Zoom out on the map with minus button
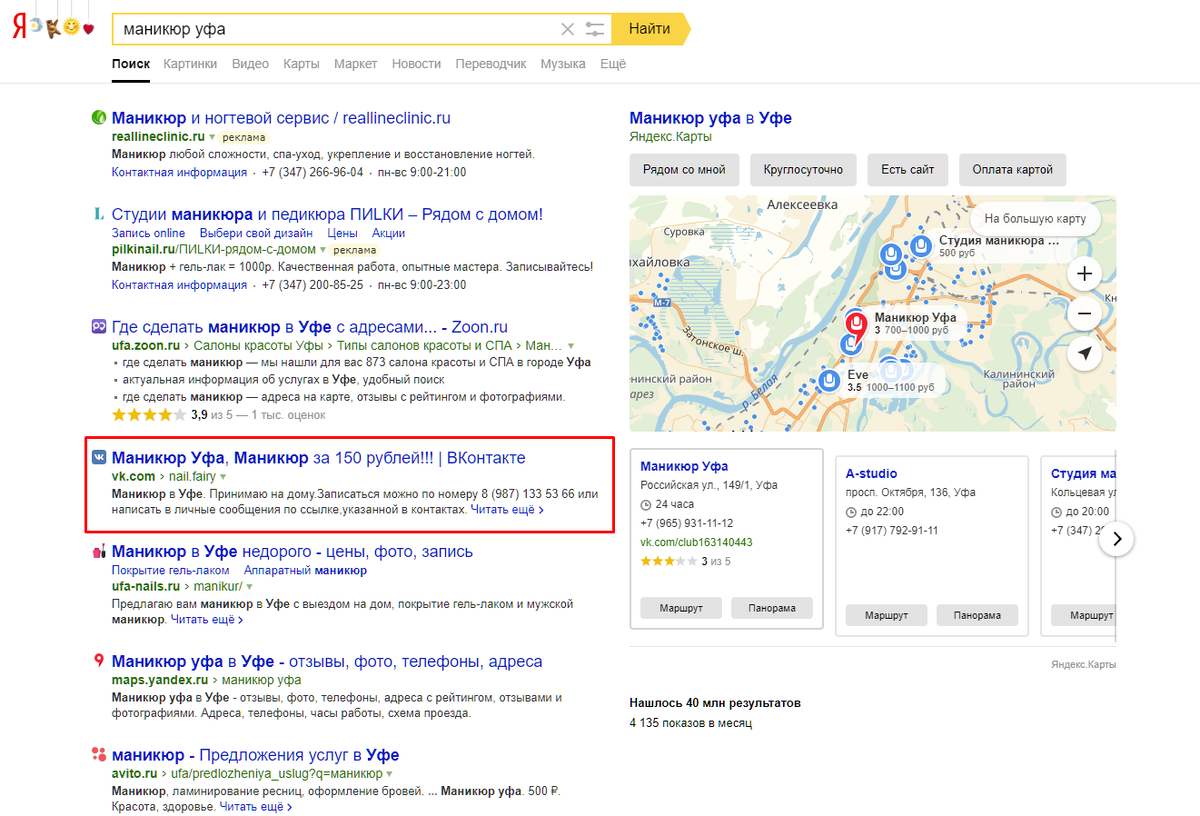Viewport: 1200px width, 816px height. (x=1084, y=313)
